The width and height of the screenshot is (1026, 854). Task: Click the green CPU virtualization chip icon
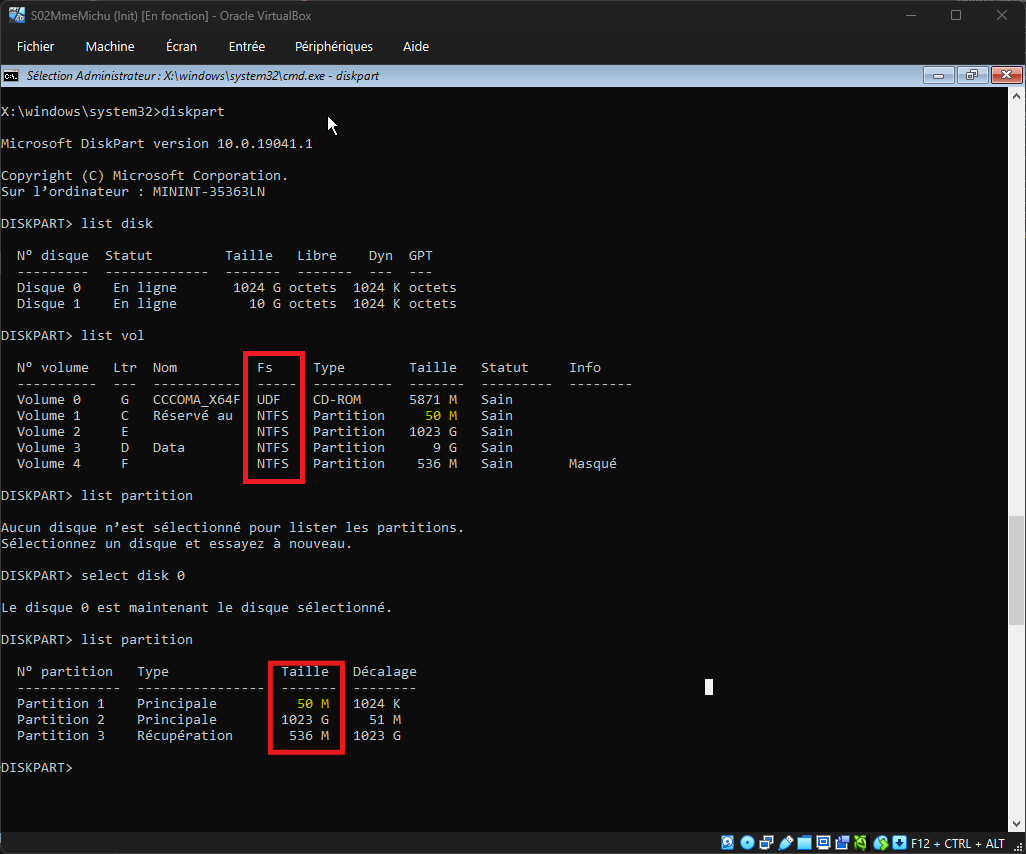862,843
